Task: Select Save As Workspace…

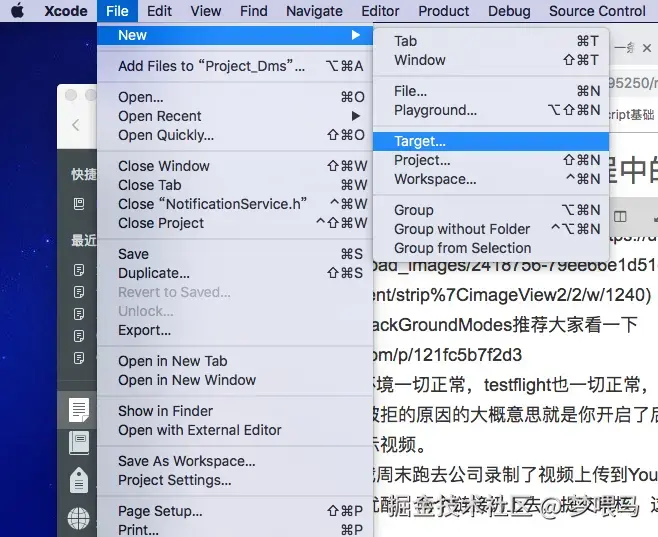Action: tap(235, 461)
